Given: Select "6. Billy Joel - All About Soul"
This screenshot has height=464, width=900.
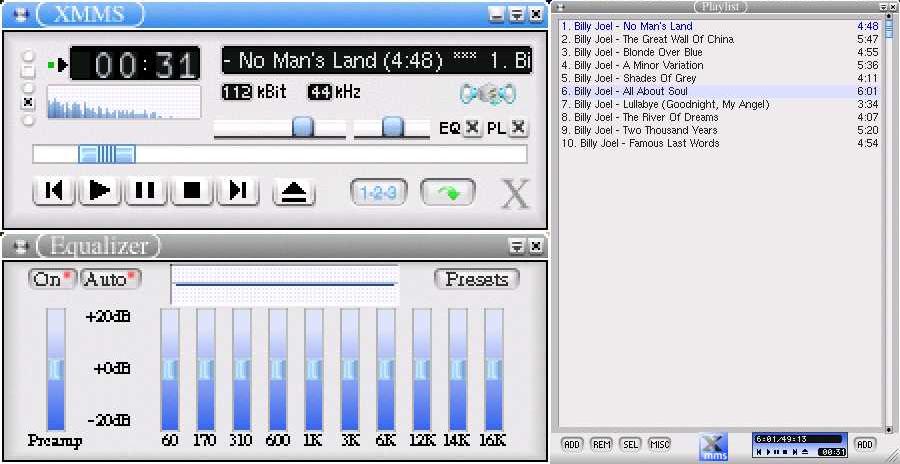Looking at the screenshot, I should 720,91.
